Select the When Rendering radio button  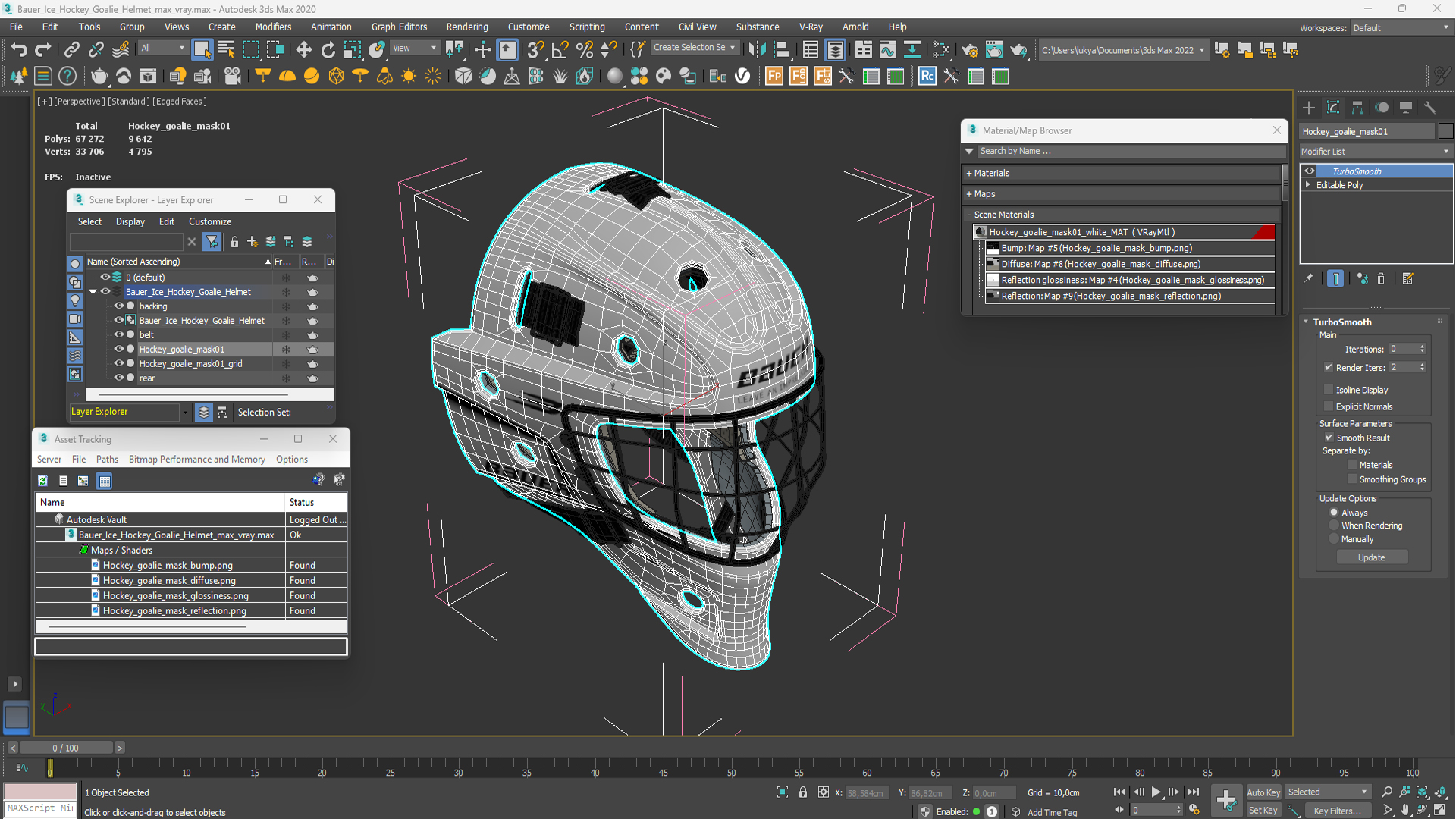[x=1334, y=526]
